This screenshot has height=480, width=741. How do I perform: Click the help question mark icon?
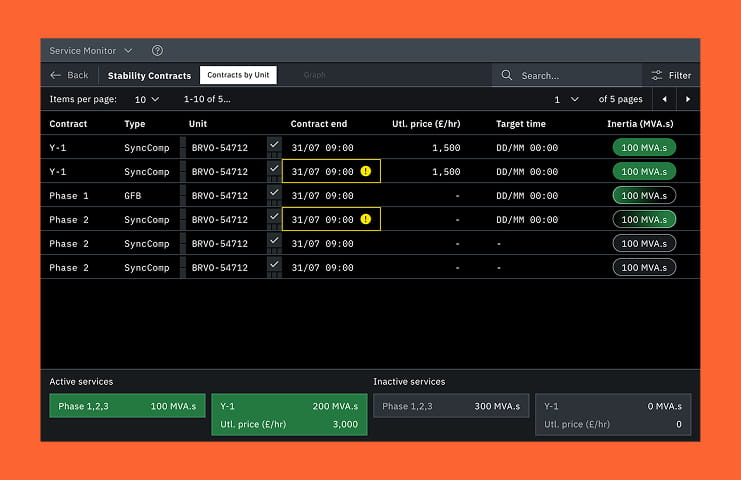(157, 51)
